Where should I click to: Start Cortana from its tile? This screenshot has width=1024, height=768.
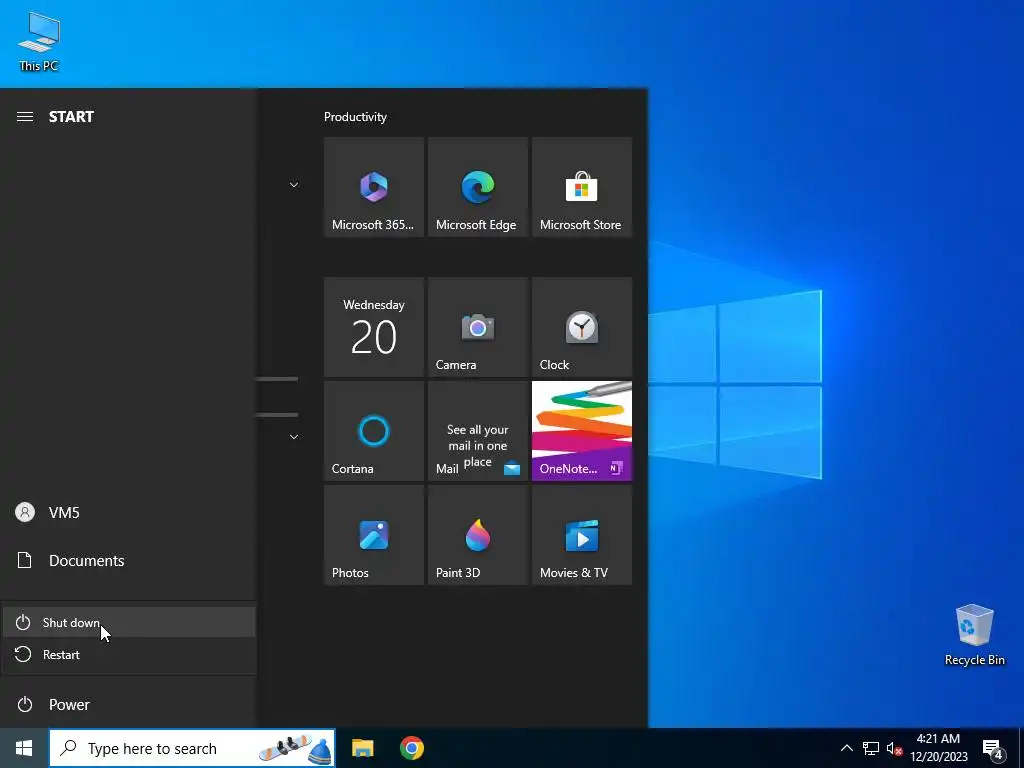(x=374, y=431)
